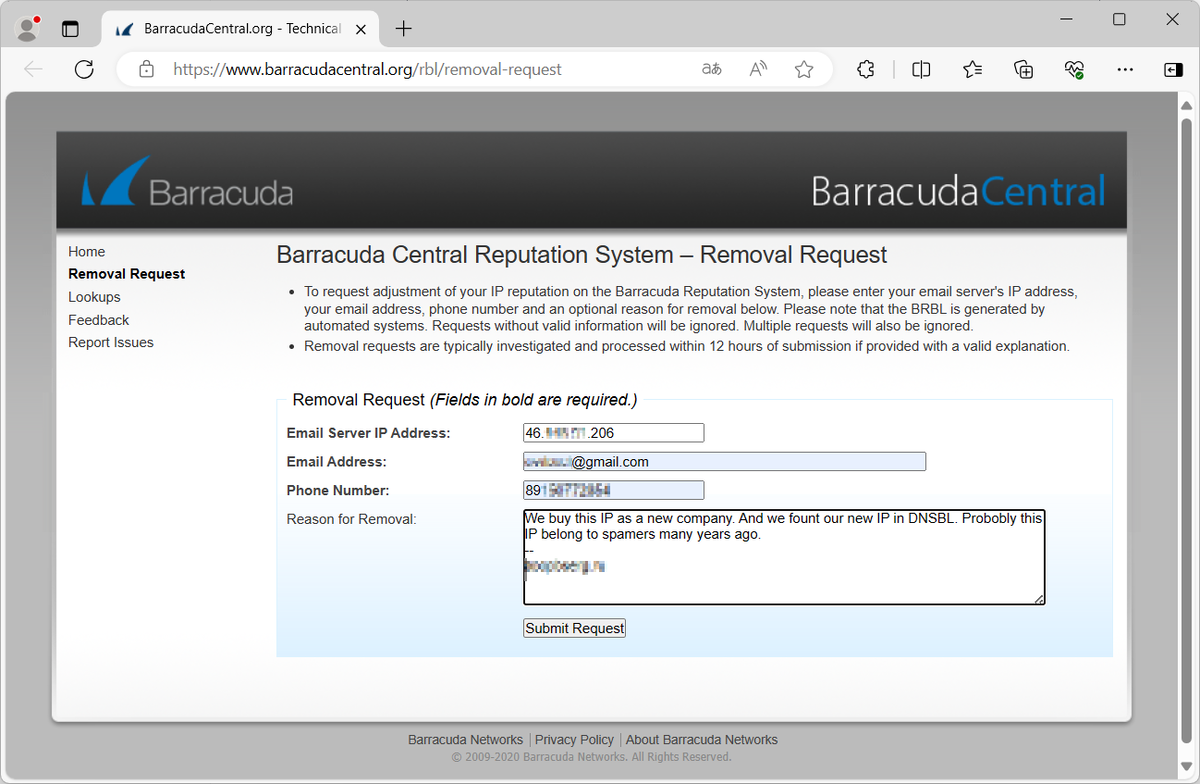Open the Removal Request menu item
The image size is (1200, 784).
(x=127, y=274)
